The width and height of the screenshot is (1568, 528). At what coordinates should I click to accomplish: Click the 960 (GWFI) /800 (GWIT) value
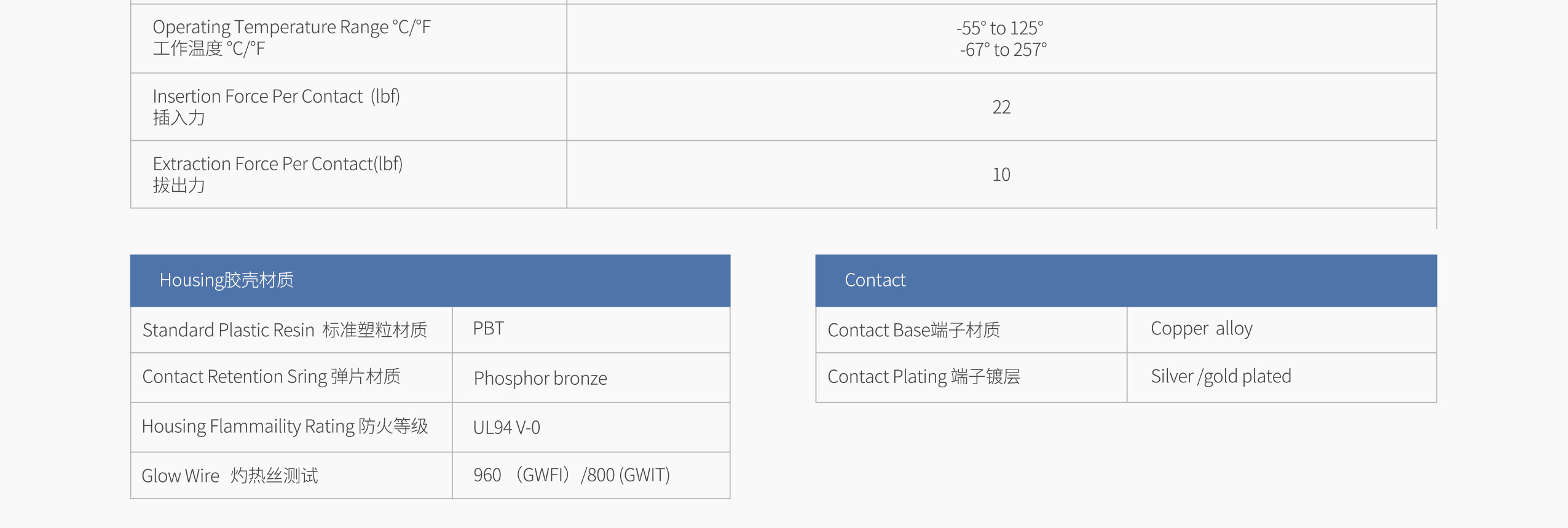pos(572,475)
